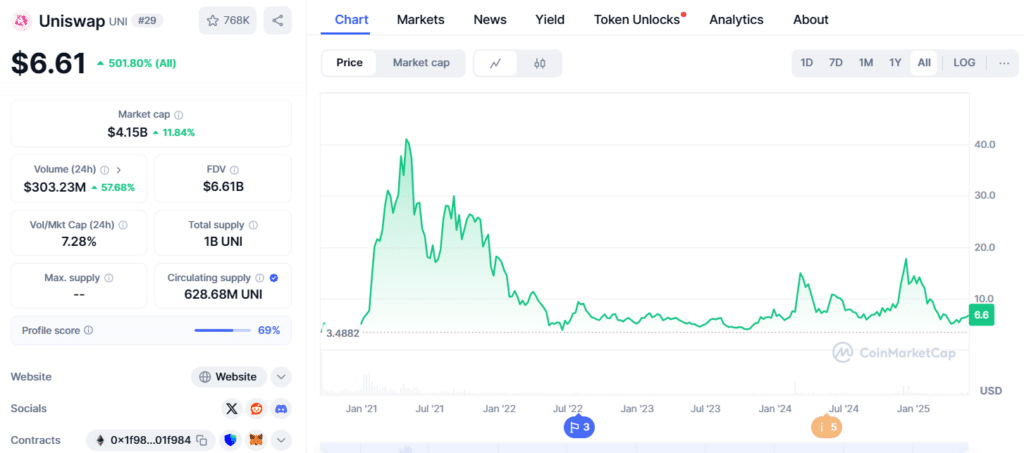Set chart range to 1Y
Screen dimensions: 1024x453
click(x=895, y=63)
